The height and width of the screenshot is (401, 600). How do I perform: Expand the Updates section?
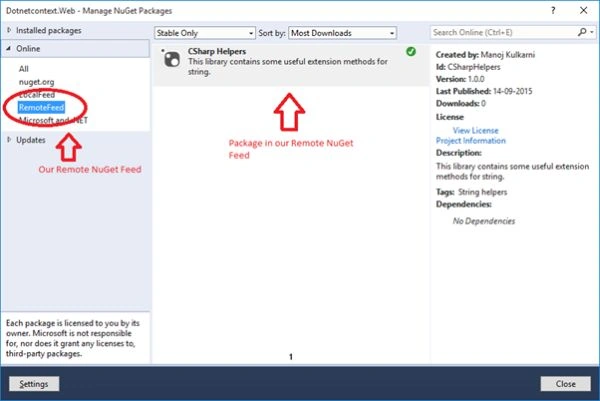click(9, 140)
